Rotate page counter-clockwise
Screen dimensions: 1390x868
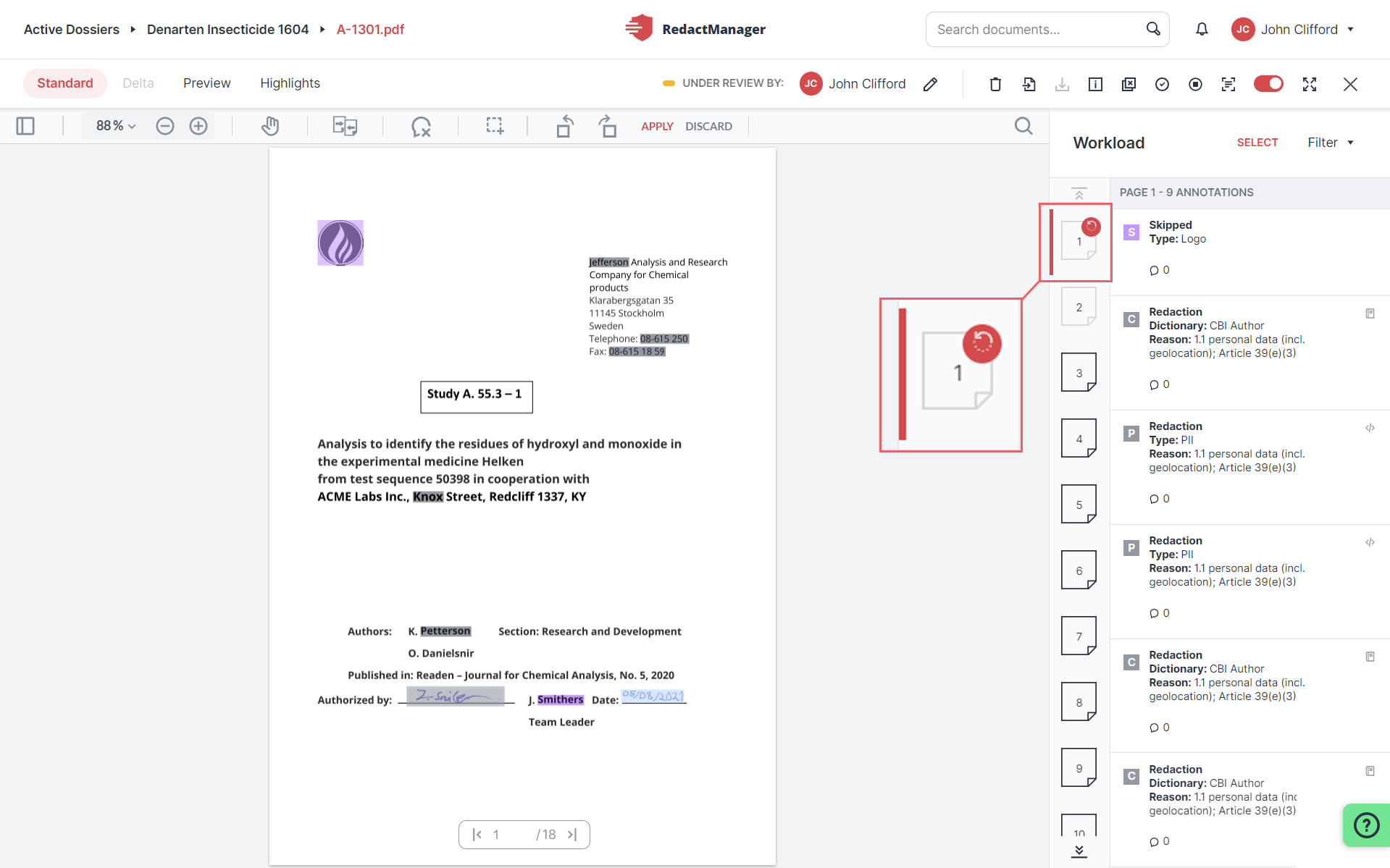[565, 126]
